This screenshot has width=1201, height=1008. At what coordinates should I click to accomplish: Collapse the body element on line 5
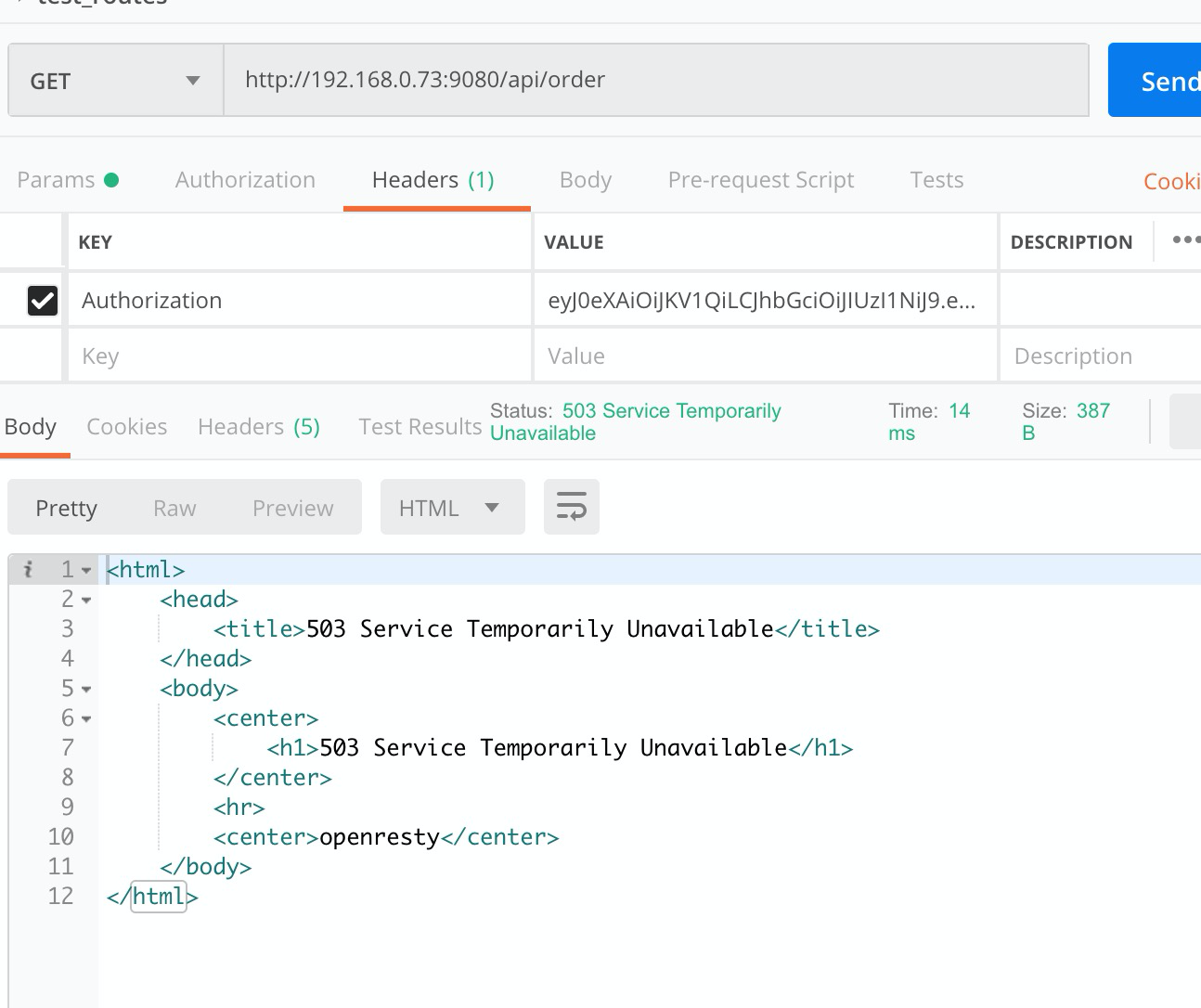click(x=86, y=688)
